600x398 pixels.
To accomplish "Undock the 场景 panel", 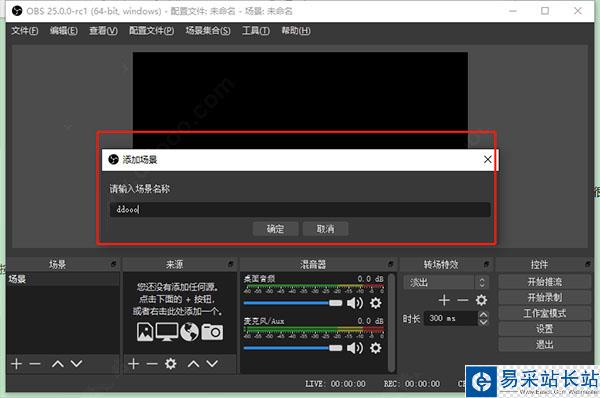I will pos(114,264).
